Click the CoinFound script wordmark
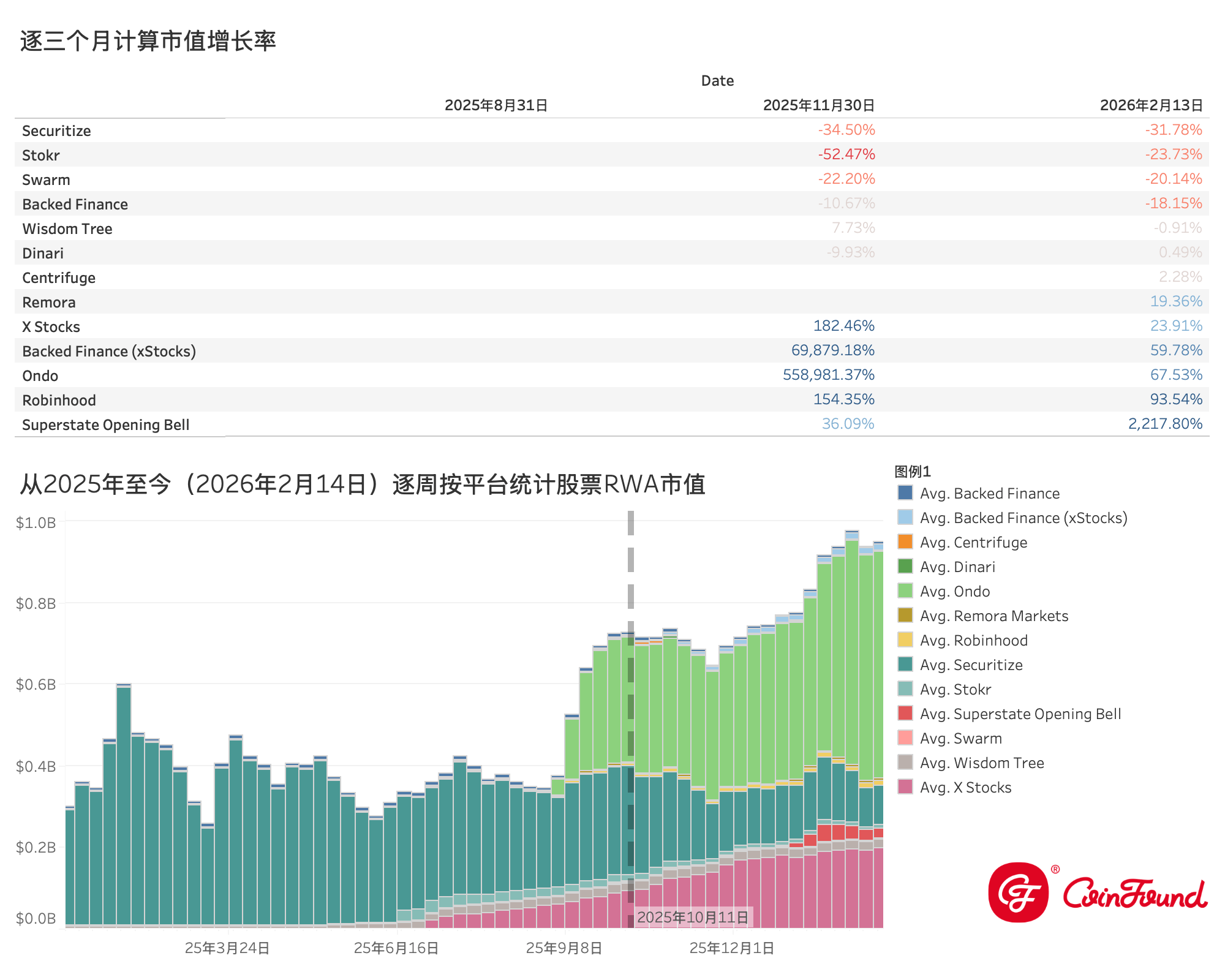The width and height of the screenshot is (1225, 980). (x=1134, y=894)
